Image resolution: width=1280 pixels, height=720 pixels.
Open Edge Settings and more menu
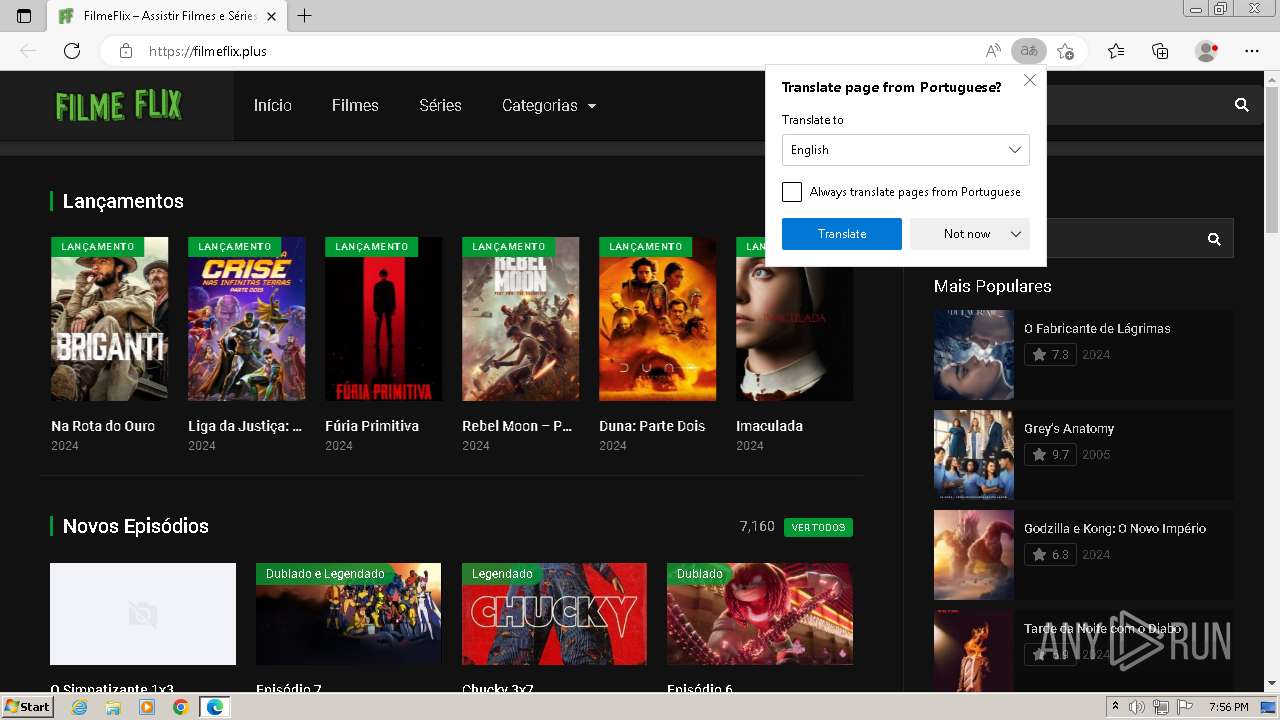[1252, 51]
